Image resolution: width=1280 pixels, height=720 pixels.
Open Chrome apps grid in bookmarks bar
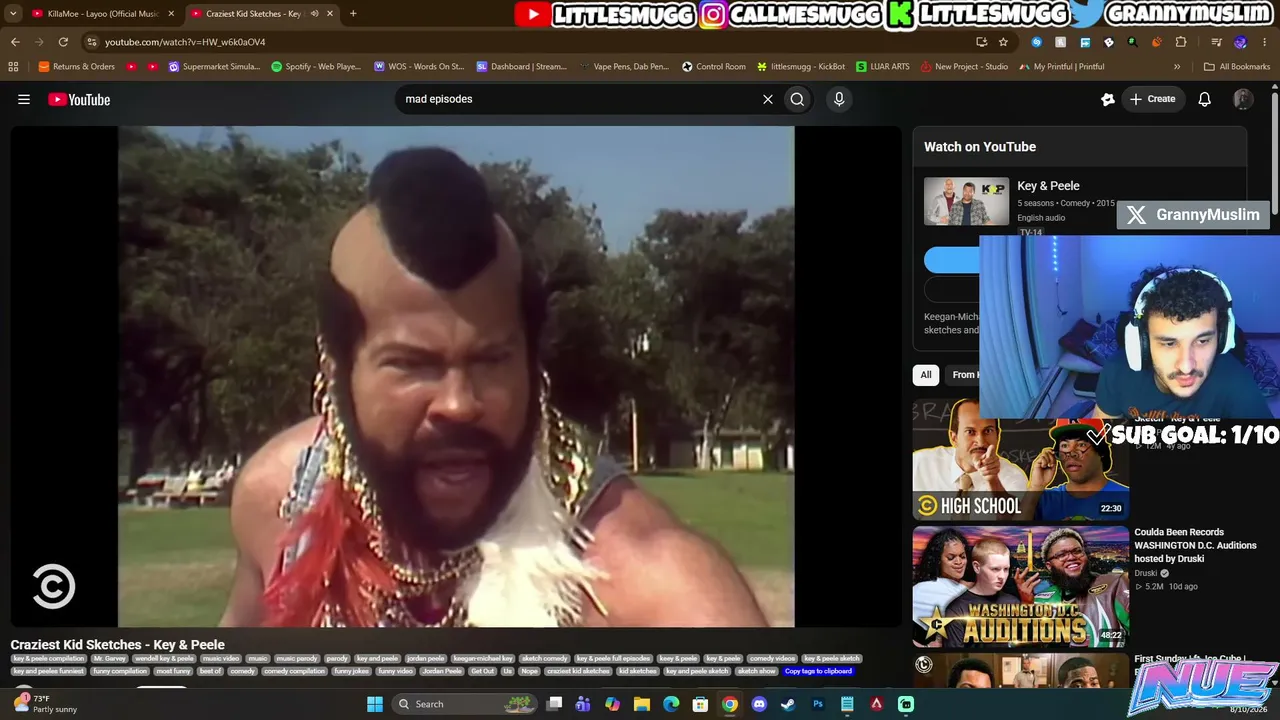pyautogui.click(x=13, y=67)
